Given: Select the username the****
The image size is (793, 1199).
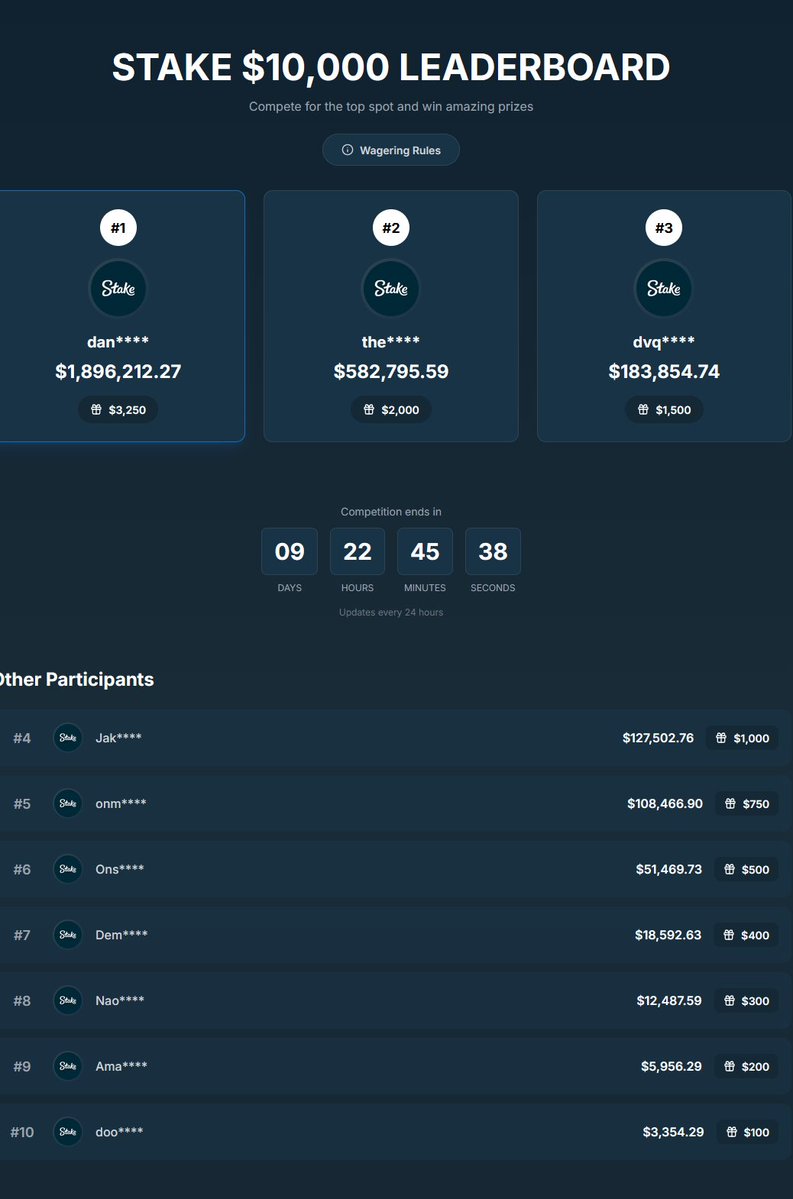Looking at the screenshot, I should tap(391, 342).
